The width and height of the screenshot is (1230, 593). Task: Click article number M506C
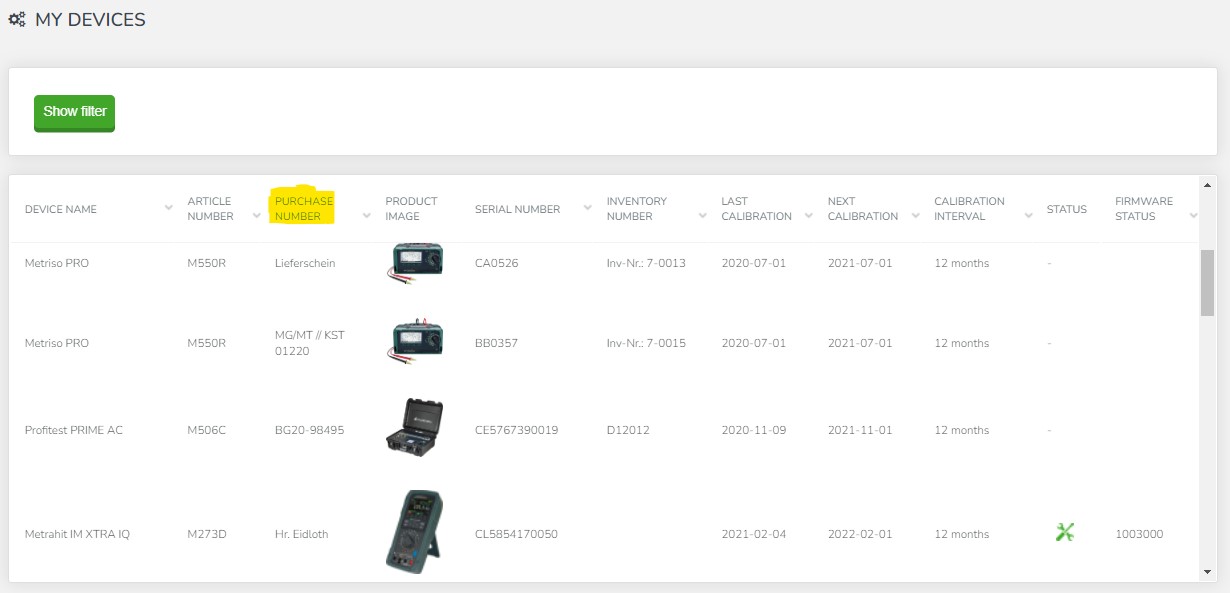coord(207,430)
